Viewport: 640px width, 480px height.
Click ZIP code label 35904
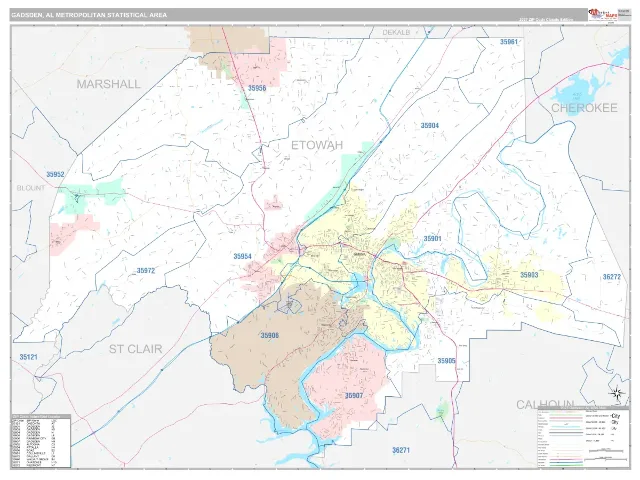pyautogui.click(x=430, y=126)
